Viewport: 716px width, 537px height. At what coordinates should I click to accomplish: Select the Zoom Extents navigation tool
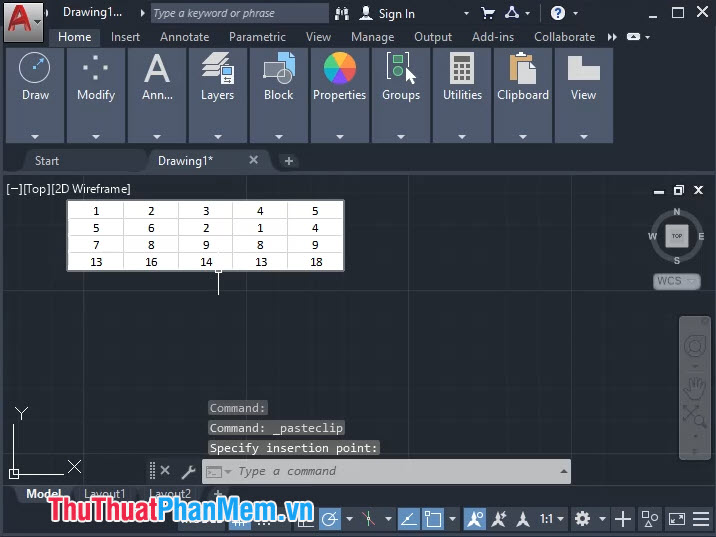(x=695, y=416)
